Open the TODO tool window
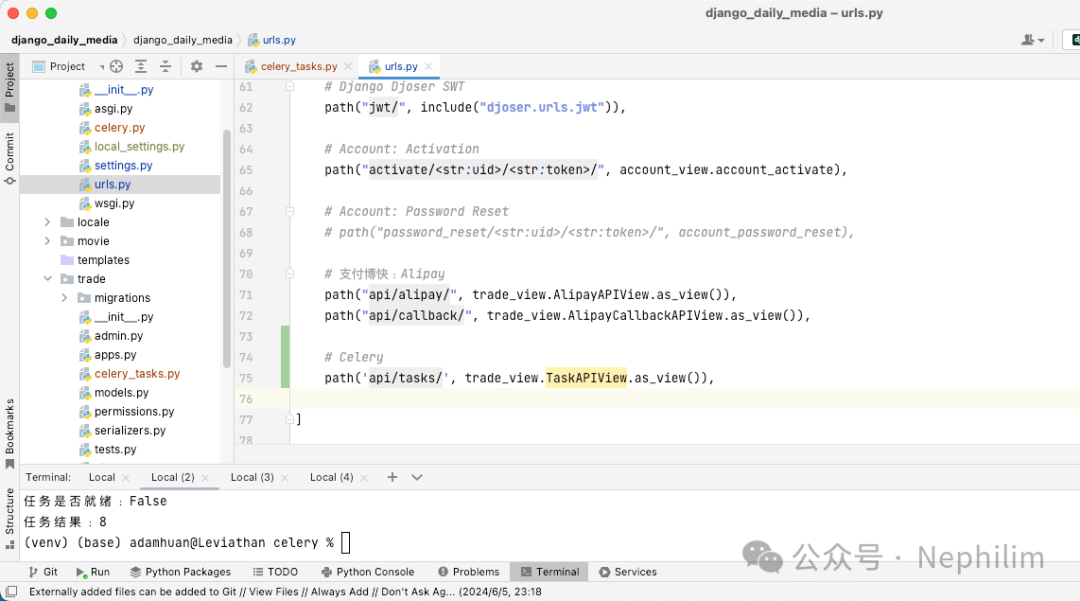This screenshot has height=601, width=1080. (x=276, y=571)
